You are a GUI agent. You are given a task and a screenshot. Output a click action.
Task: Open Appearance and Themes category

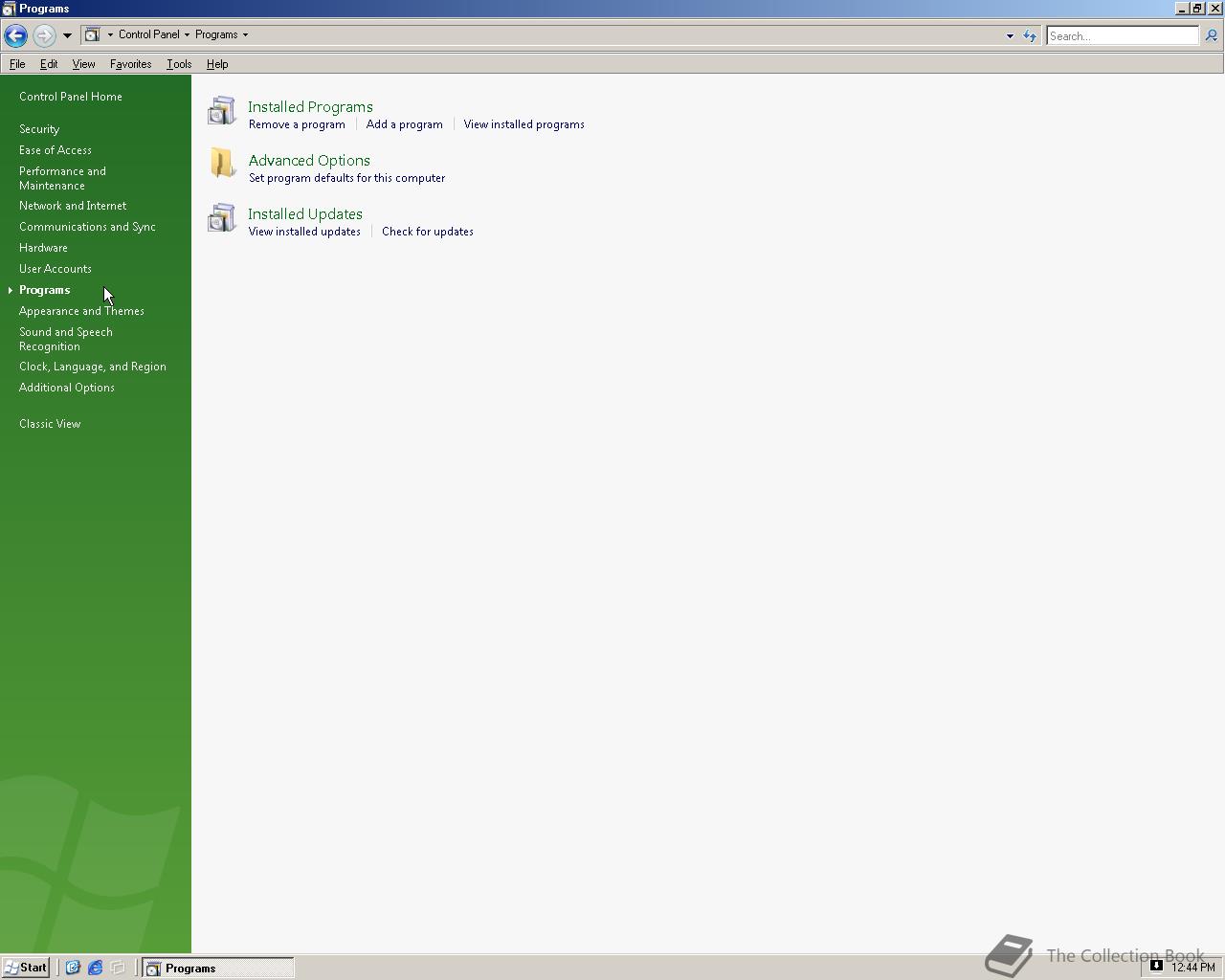81,311
